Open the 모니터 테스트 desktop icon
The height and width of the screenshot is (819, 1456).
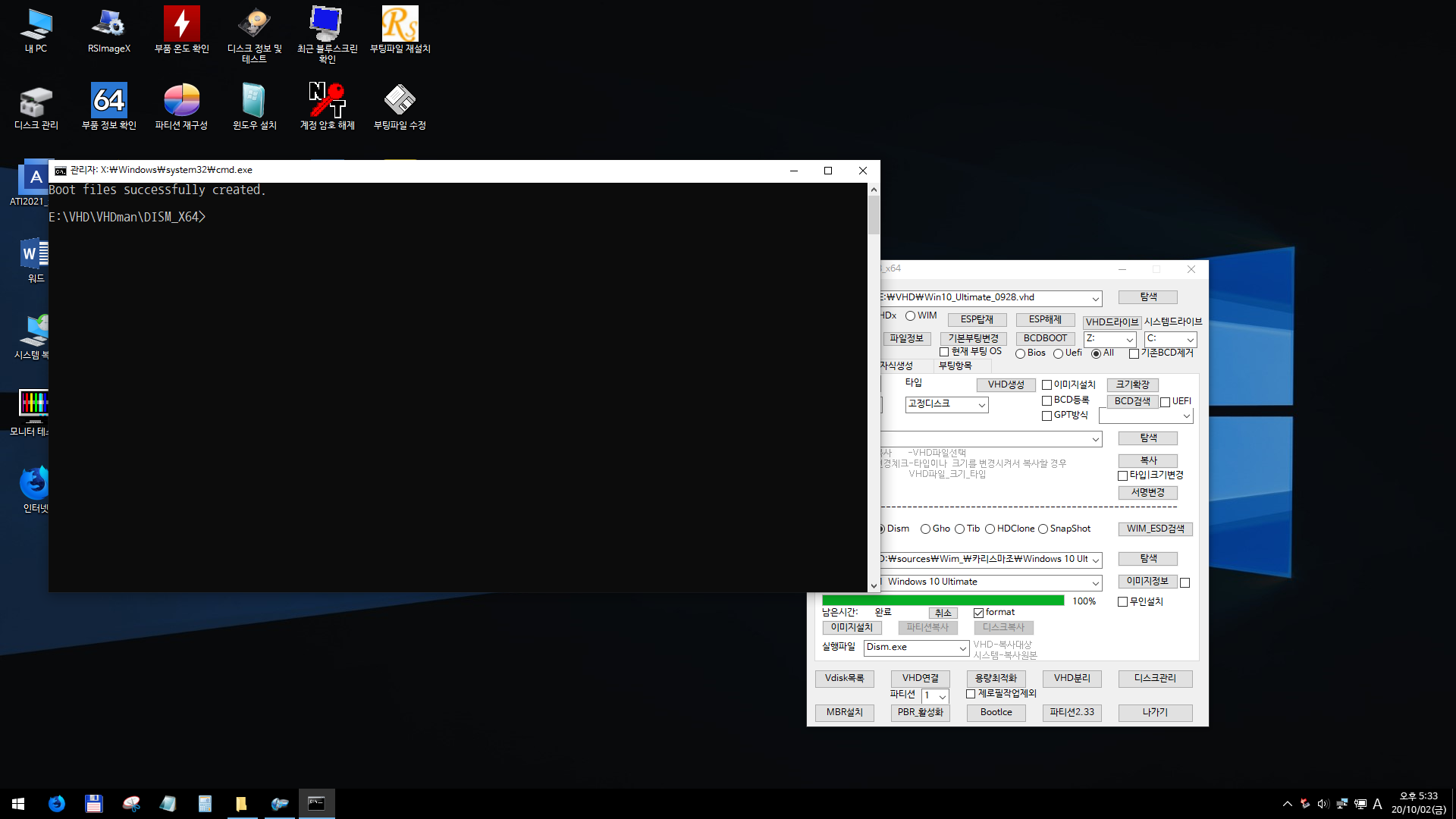(x=30, y=413)
